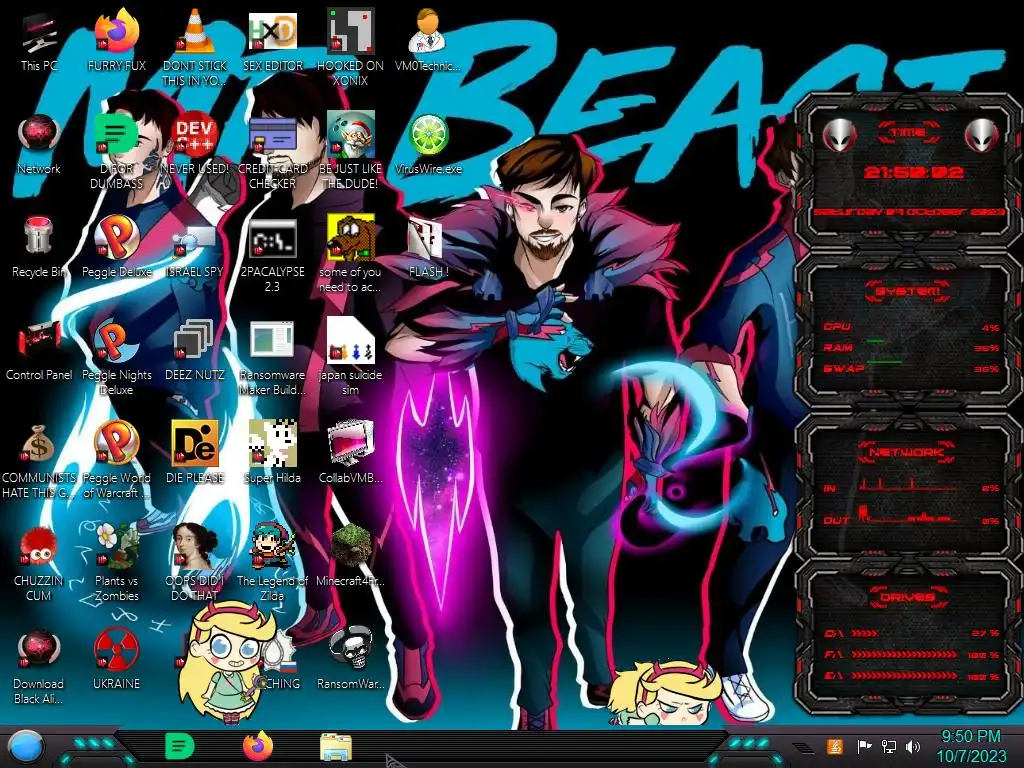
Task: Open the DEEZ NUTZ shortcut
Action: point(194,351)
